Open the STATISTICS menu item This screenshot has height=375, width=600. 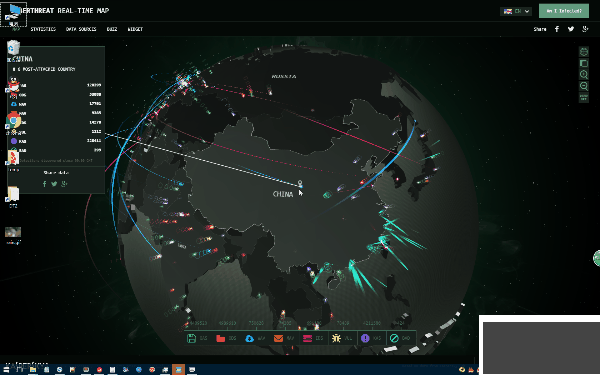(43, 29)
